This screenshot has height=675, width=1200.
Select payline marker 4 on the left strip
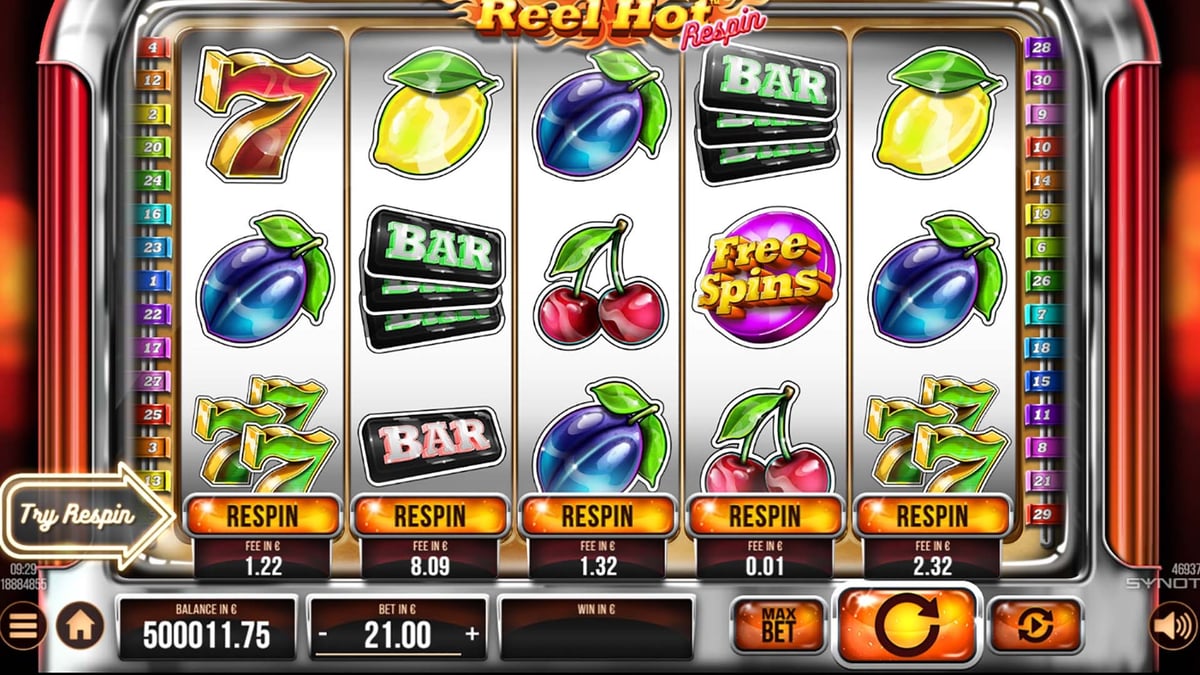pyautogui.click(x=152, y=47)
